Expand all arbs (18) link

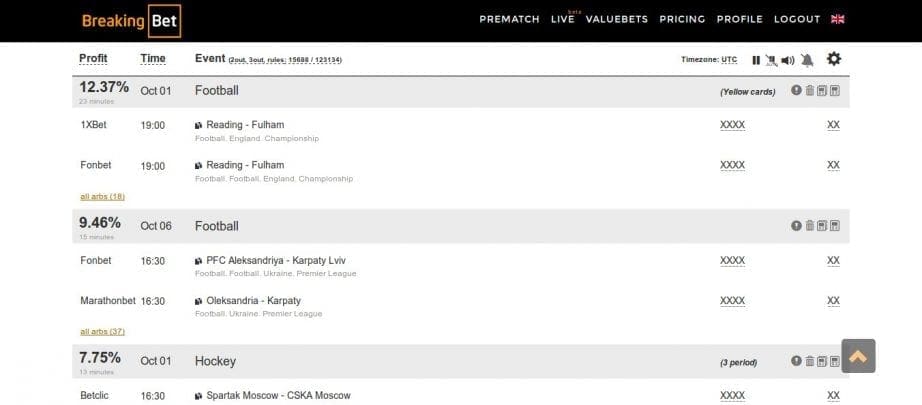pyautogui.click(x=102, y=196)
